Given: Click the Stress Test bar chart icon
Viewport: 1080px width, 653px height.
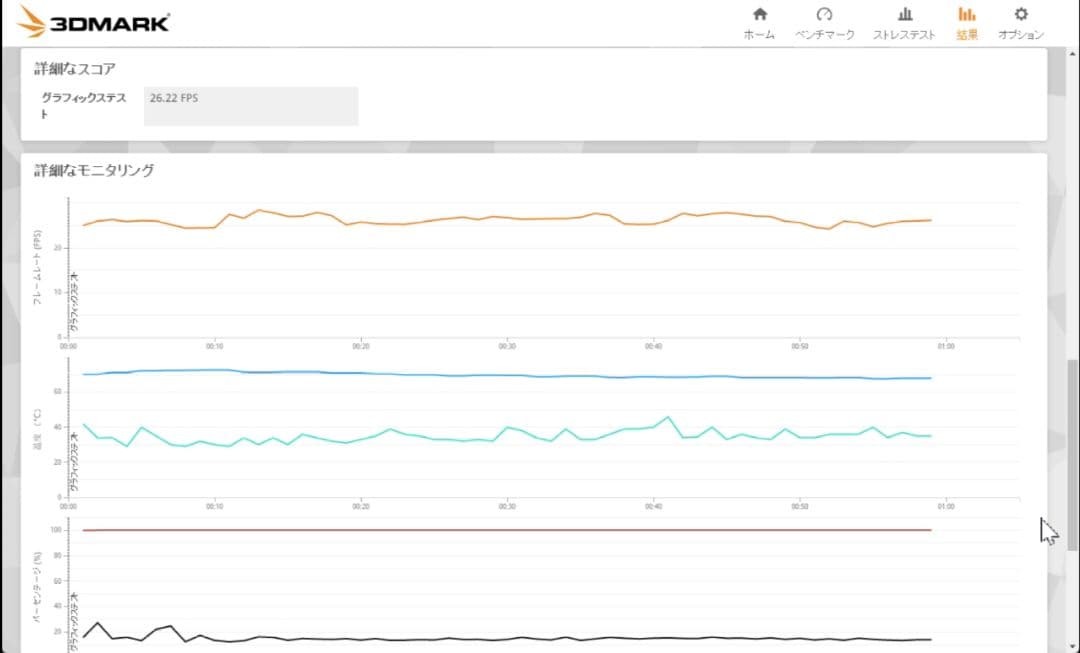Looking at the screenshot, I should [904, 14].
